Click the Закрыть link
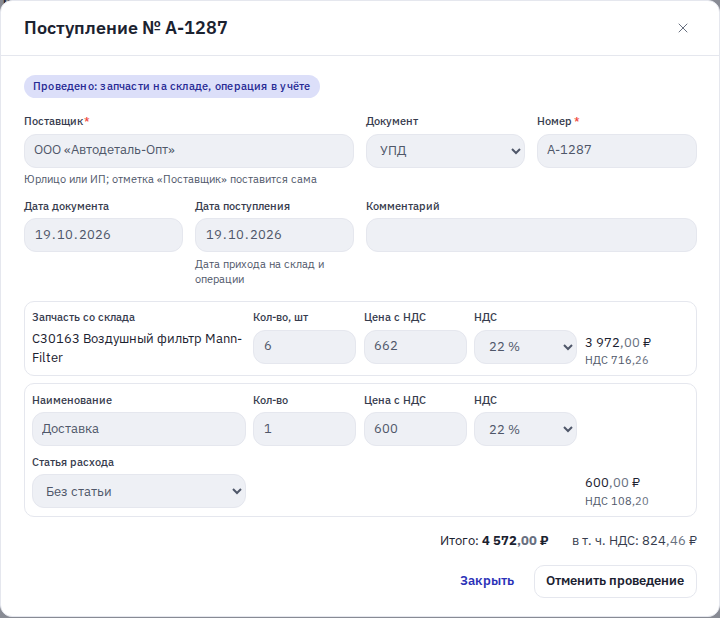Viewport: 720px width, 618px height. coord(487,581)
